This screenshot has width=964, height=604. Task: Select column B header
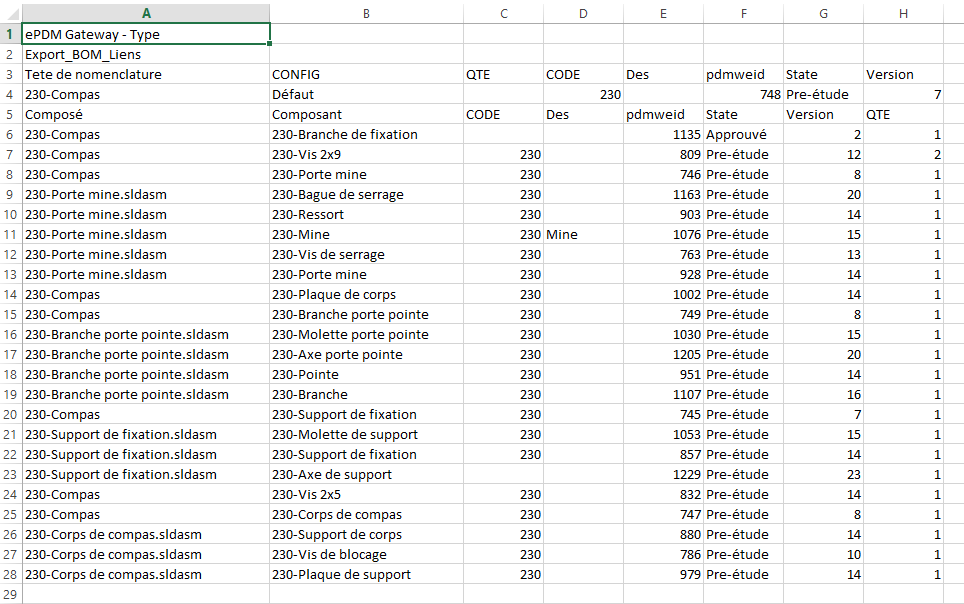(x=366, y=13)
